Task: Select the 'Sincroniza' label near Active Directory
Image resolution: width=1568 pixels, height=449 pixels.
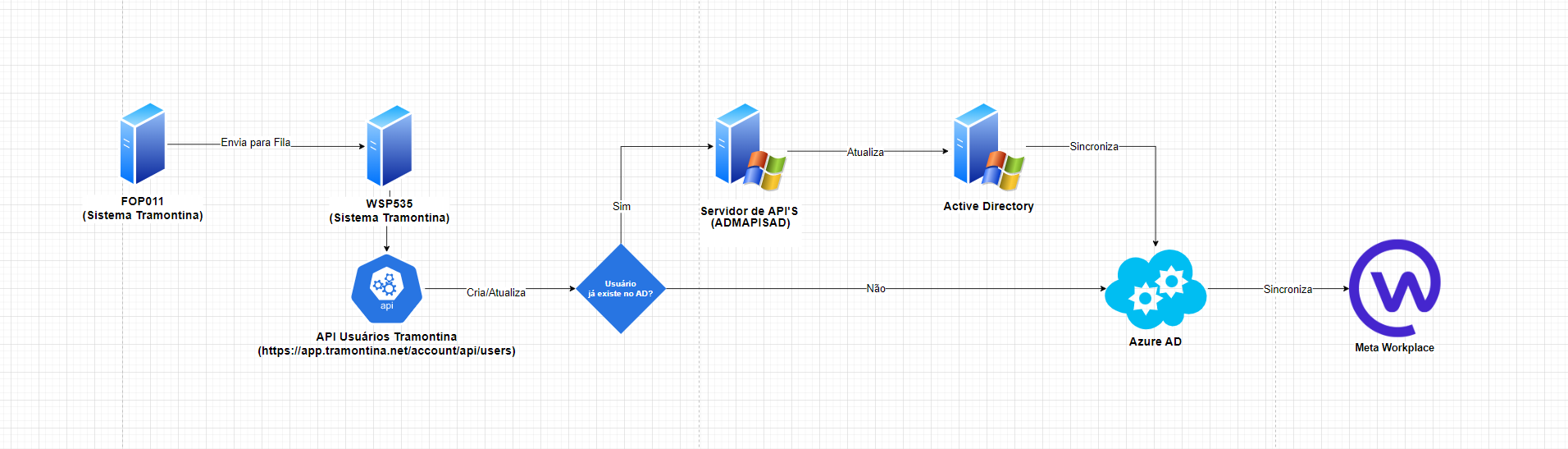Action: pos(1094,147)
